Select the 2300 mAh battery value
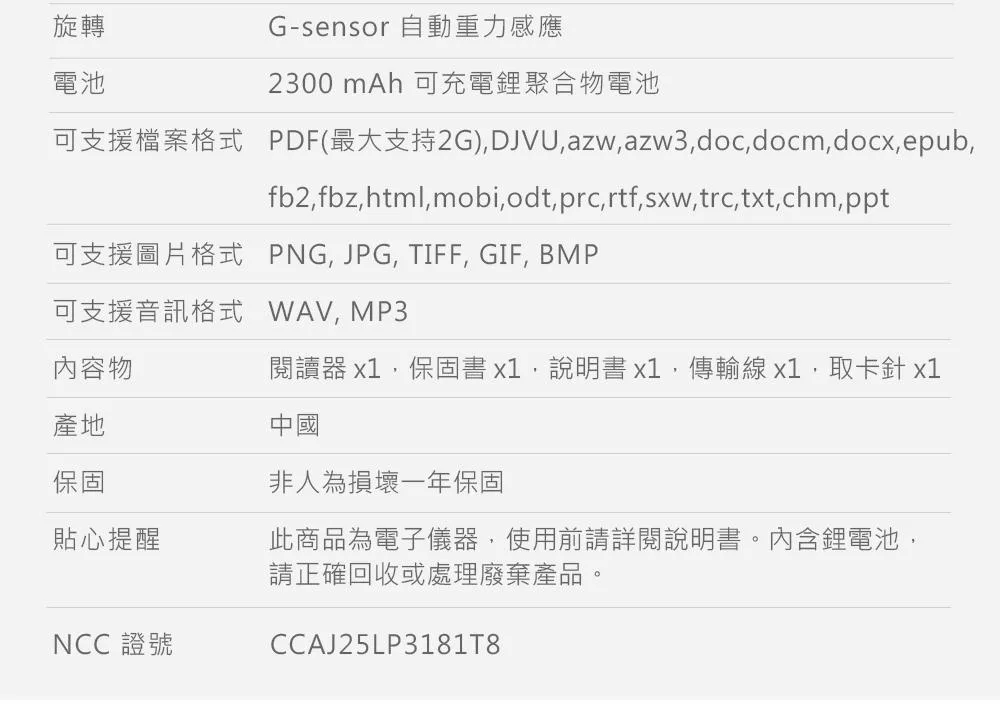The width and height of the screenshot is (1000, 713). [x=464, y=84]
